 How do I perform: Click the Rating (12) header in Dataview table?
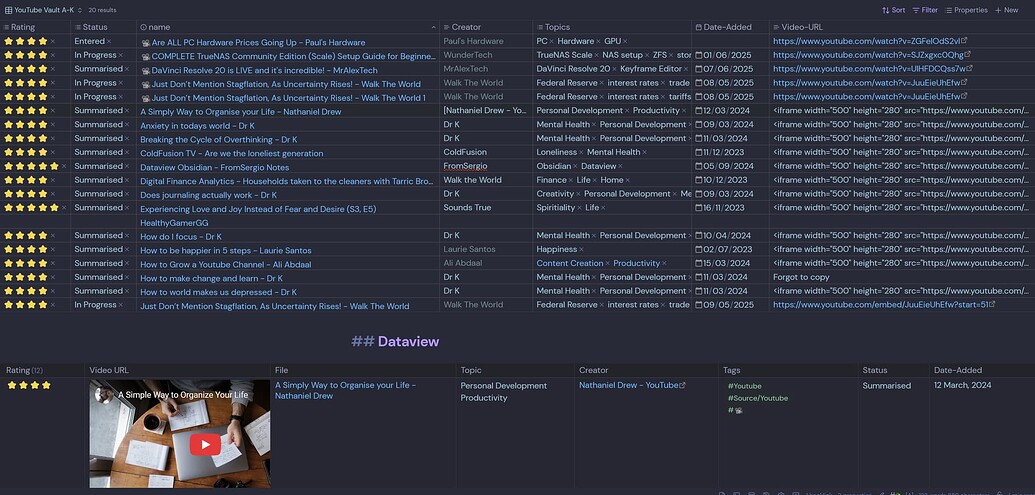(x=24, y=370)
